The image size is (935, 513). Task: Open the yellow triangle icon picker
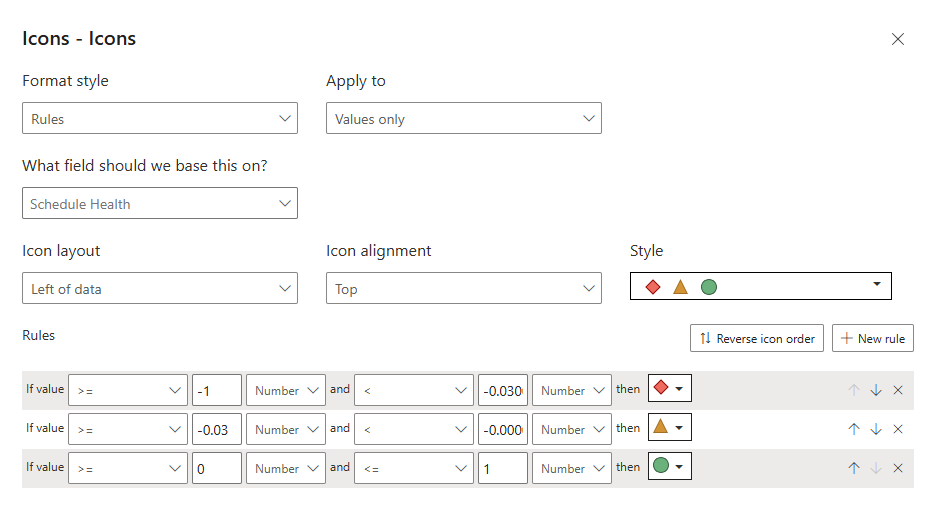click(x=670, y=427)
